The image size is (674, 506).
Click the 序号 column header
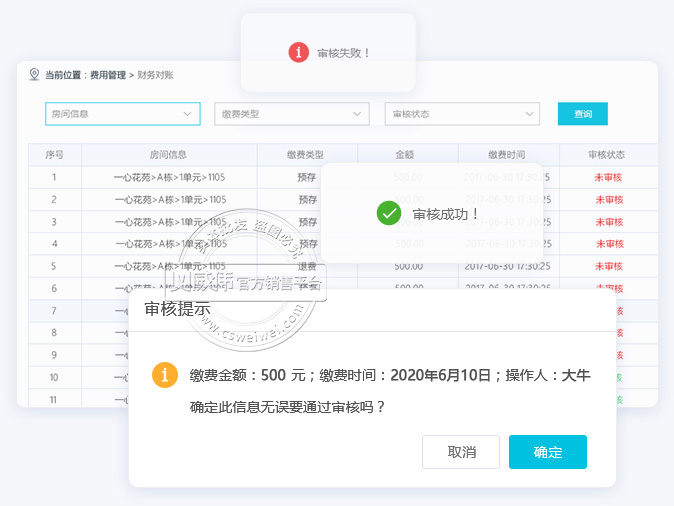(x=54, y=155)
